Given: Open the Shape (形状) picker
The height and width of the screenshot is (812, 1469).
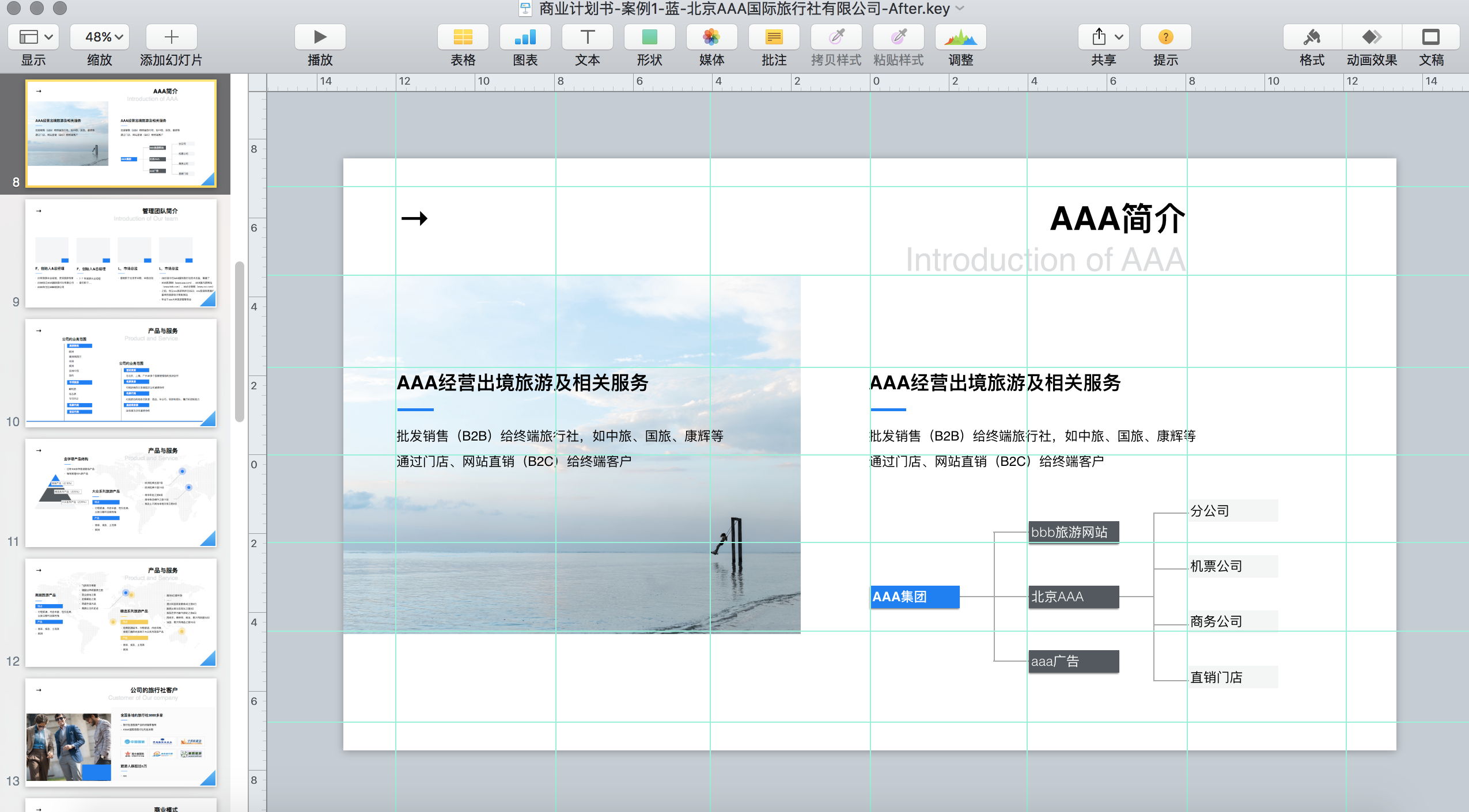Looking at the screenshot, I should pyautogui.click(x=650, y=37).
